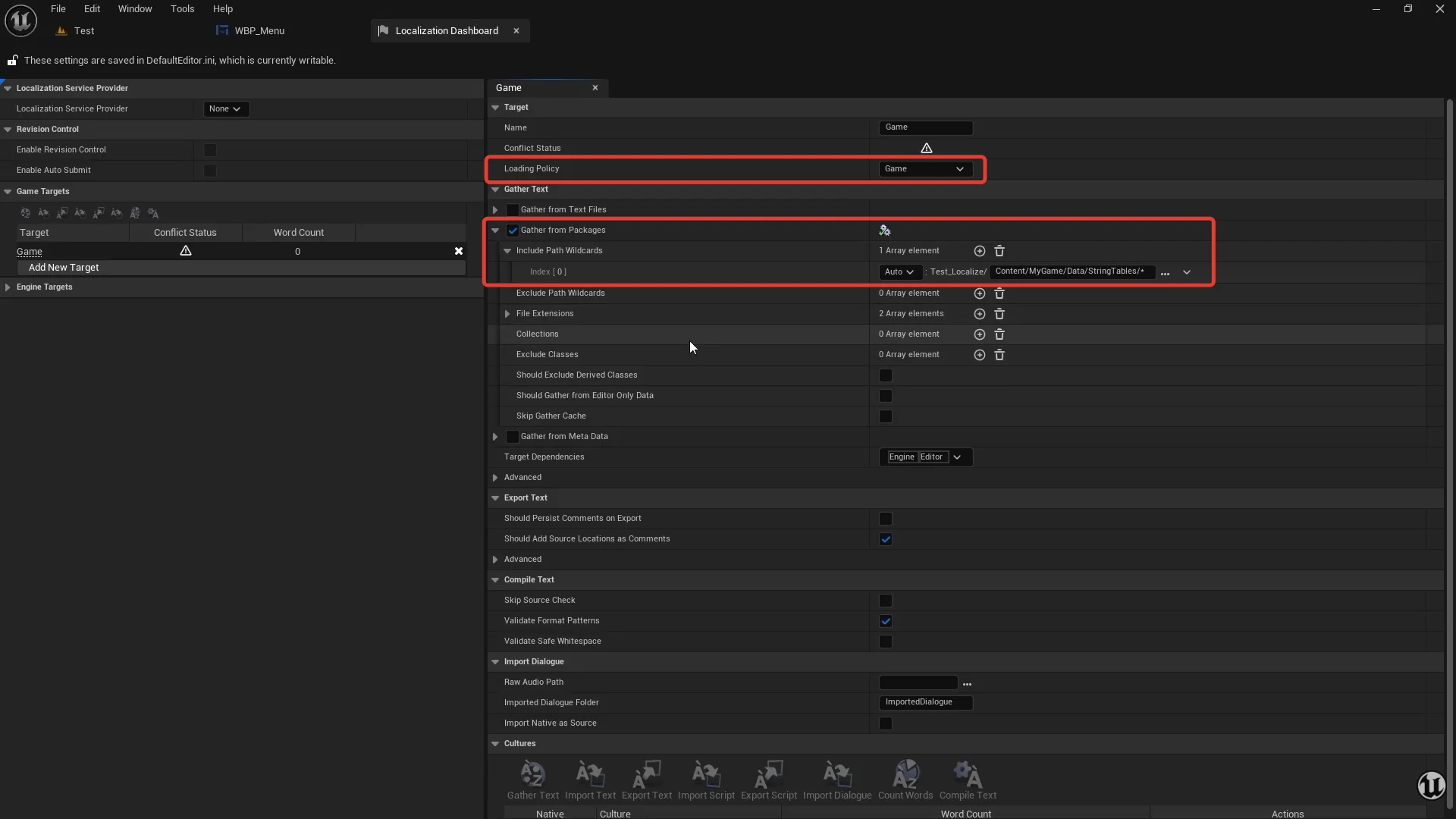Click Export Script icon in Game Targets toolbar
The image size is (1456, 819).
click(99, 213)
